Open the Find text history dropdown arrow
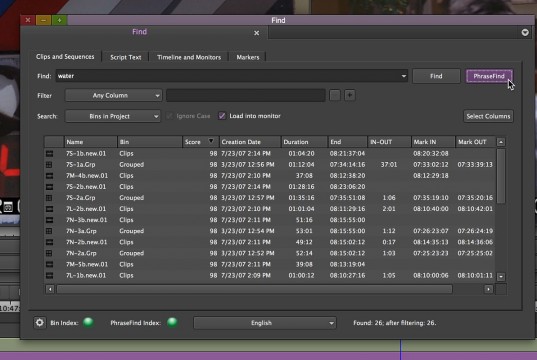 pos(404,76)
